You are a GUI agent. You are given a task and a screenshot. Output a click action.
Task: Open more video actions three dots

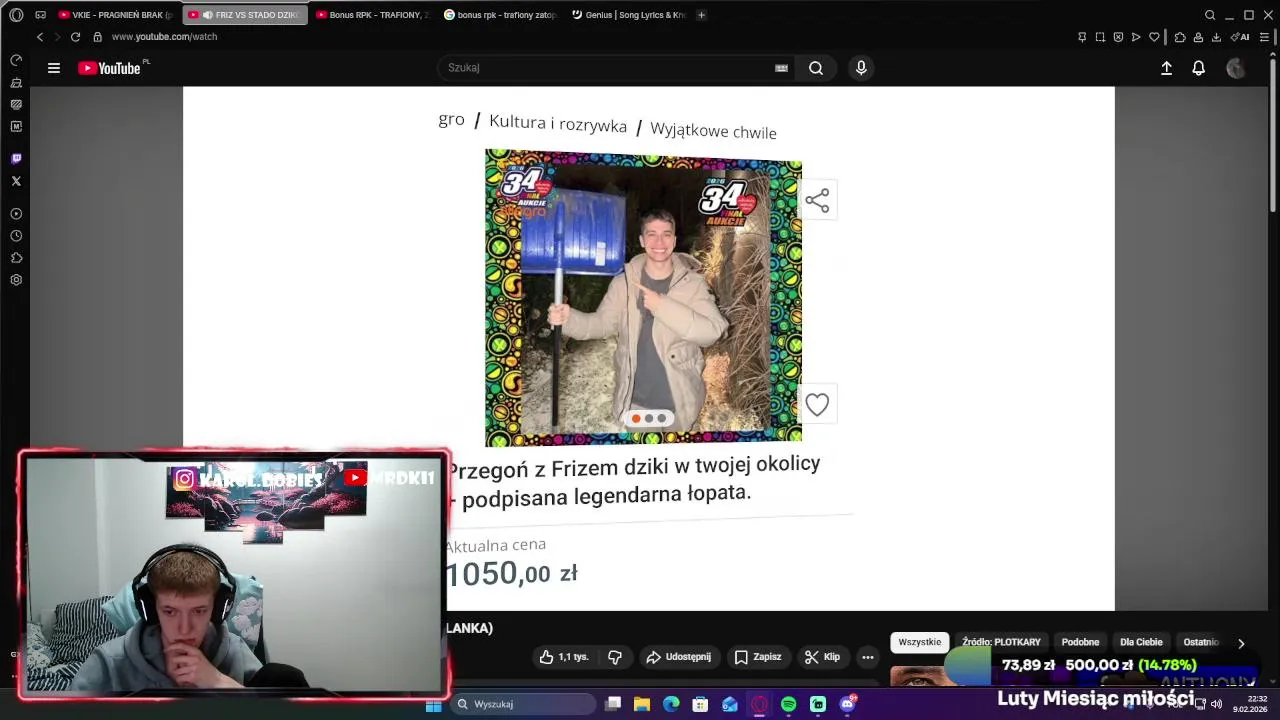click(867, 657)
